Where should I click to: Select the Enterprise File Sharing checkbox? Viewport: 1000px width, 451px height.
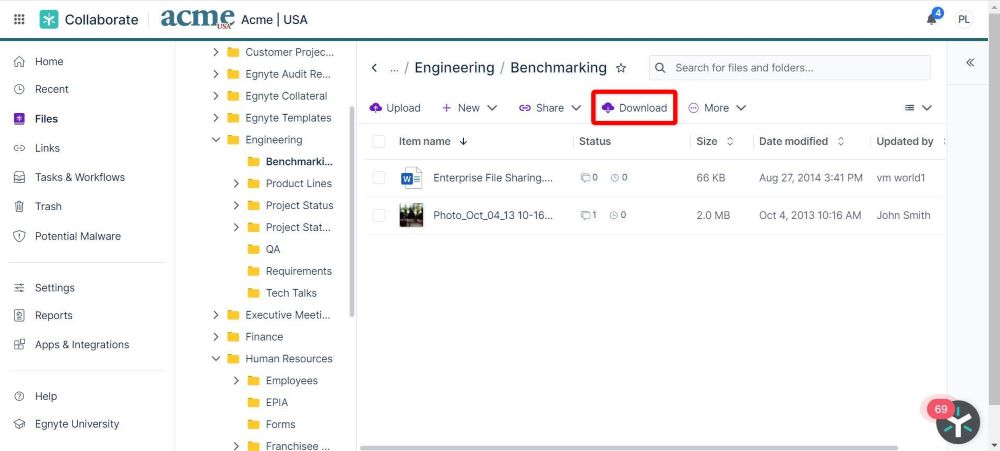coord(379,178)
